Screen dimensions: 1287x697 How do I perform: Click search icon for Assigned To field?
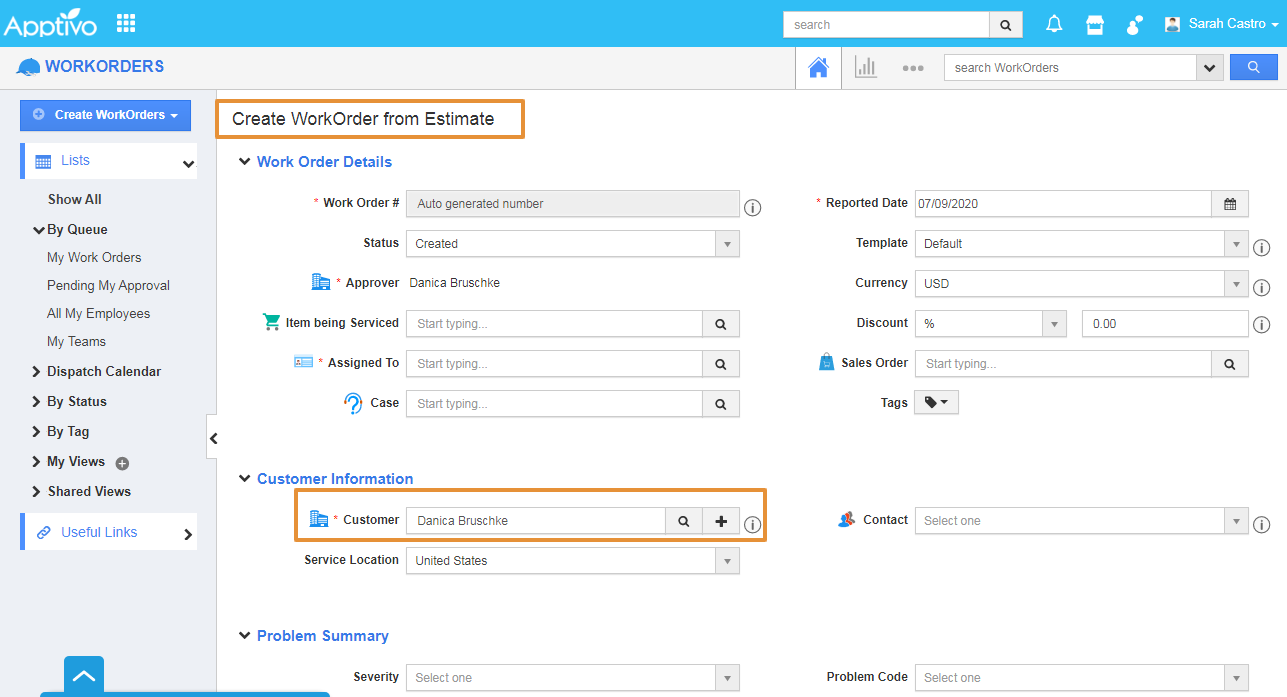pyautogui.click(x=721, y=364)
